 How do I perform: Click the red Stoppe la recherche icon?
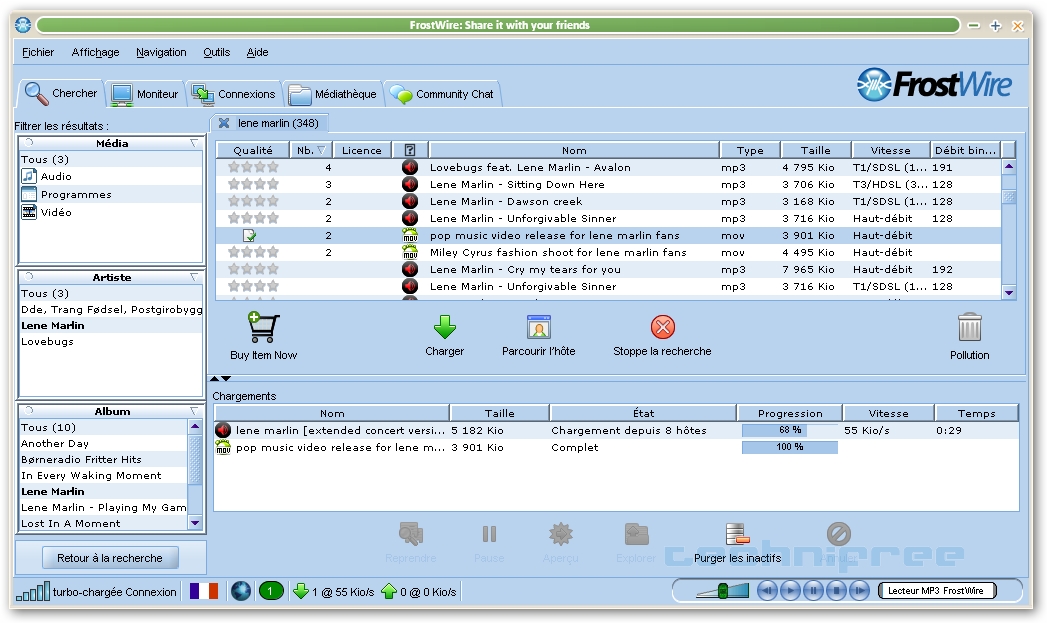tap(662, 327)
